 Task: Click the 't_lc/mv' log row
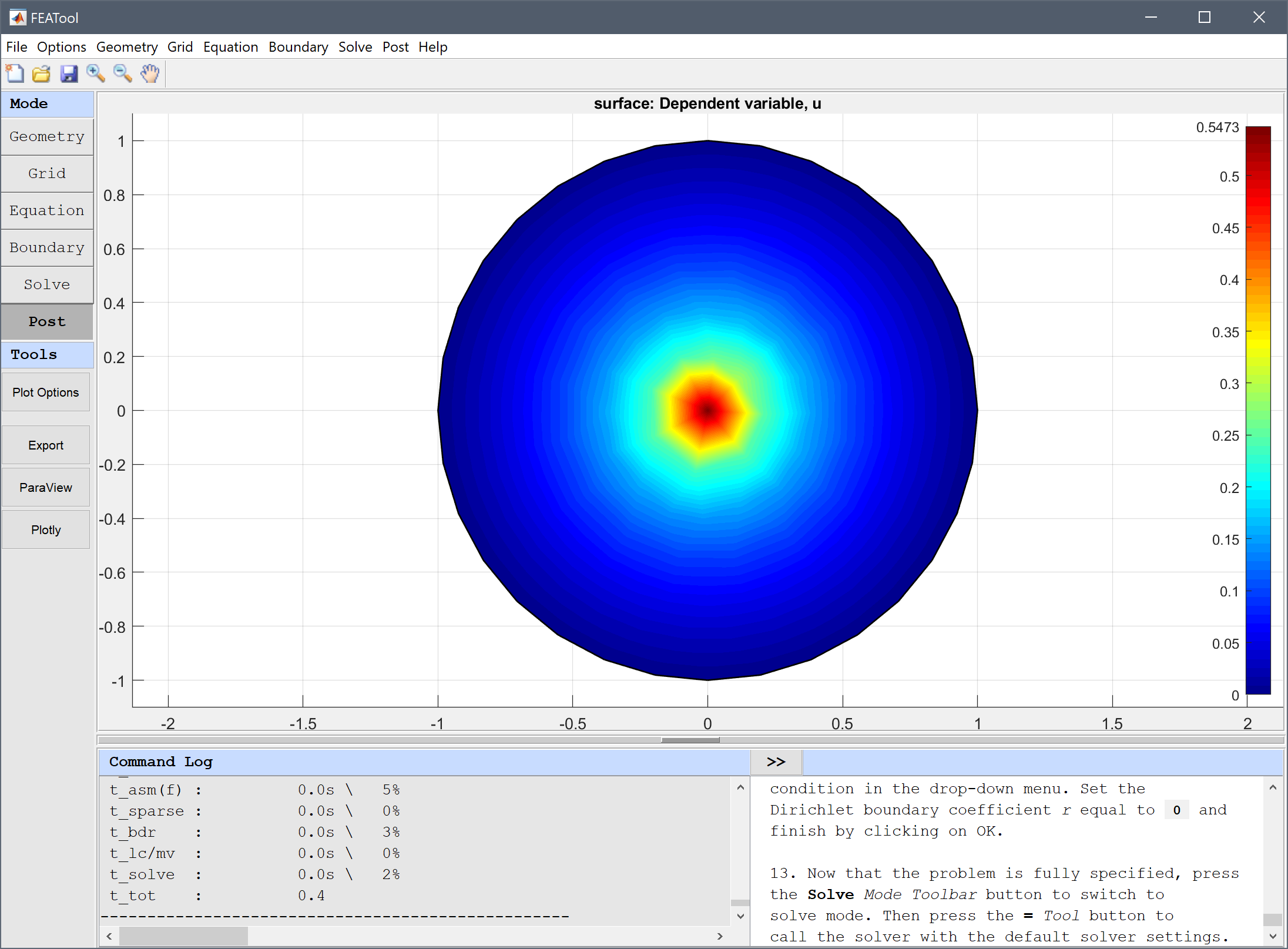point(254,853)
